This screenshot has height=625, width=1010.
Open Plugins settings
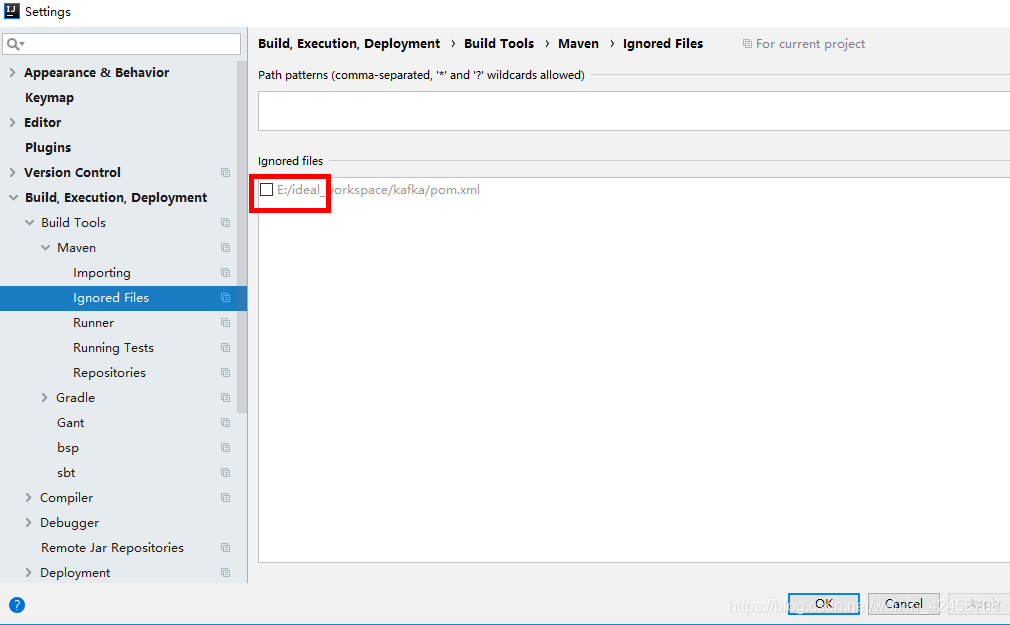click(x=48, y=148)
